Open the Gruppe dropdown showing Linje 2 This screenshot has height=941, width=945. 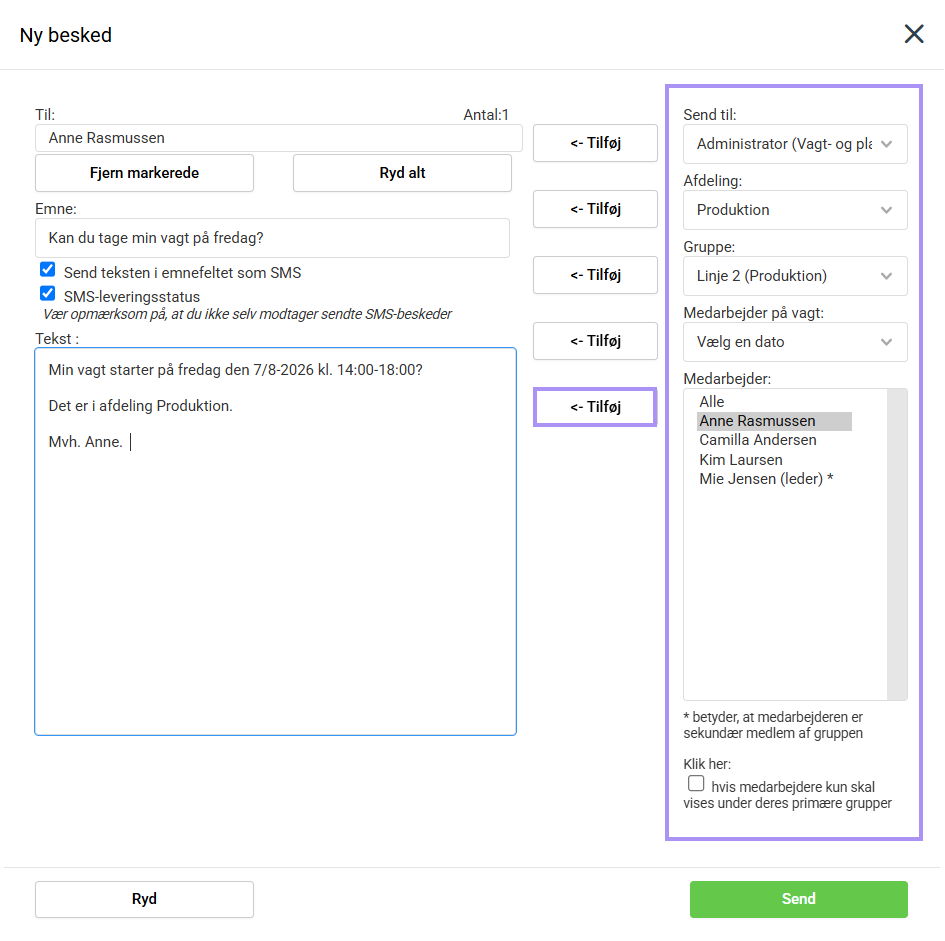tap(795, 276)
